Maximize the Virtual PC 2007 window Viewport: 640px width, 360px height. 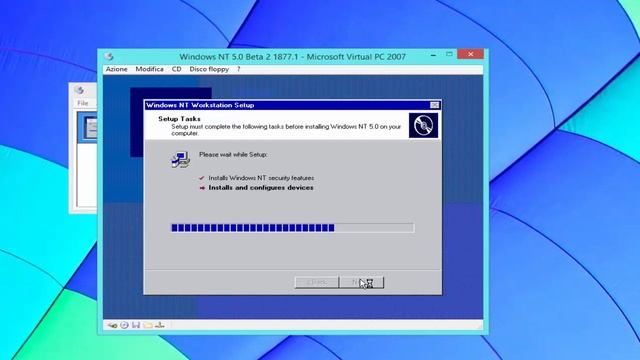[449, 54]
